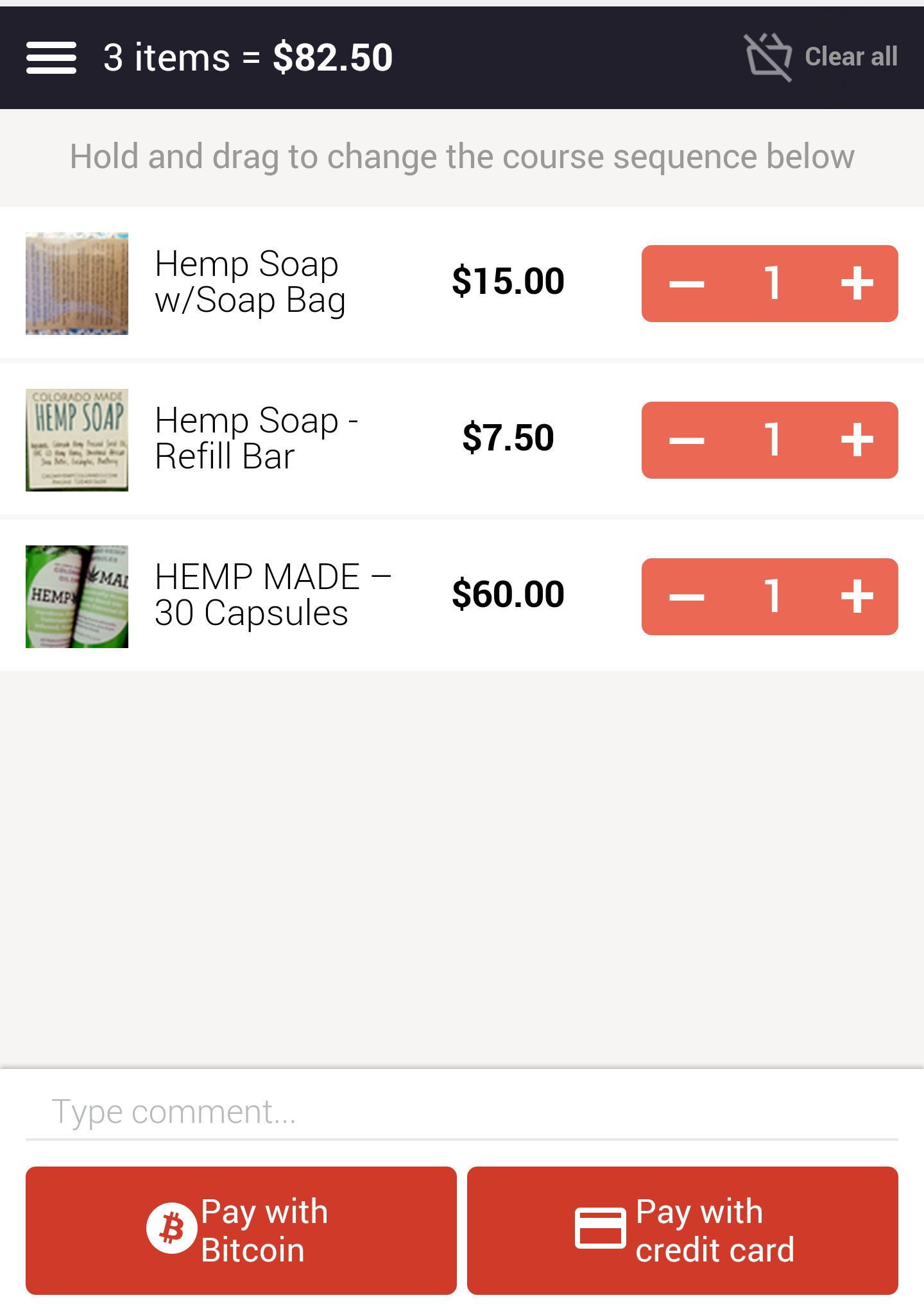Click the credit card icon
The height and width of the screenshot is (1309, 924).
point(600,1228)
